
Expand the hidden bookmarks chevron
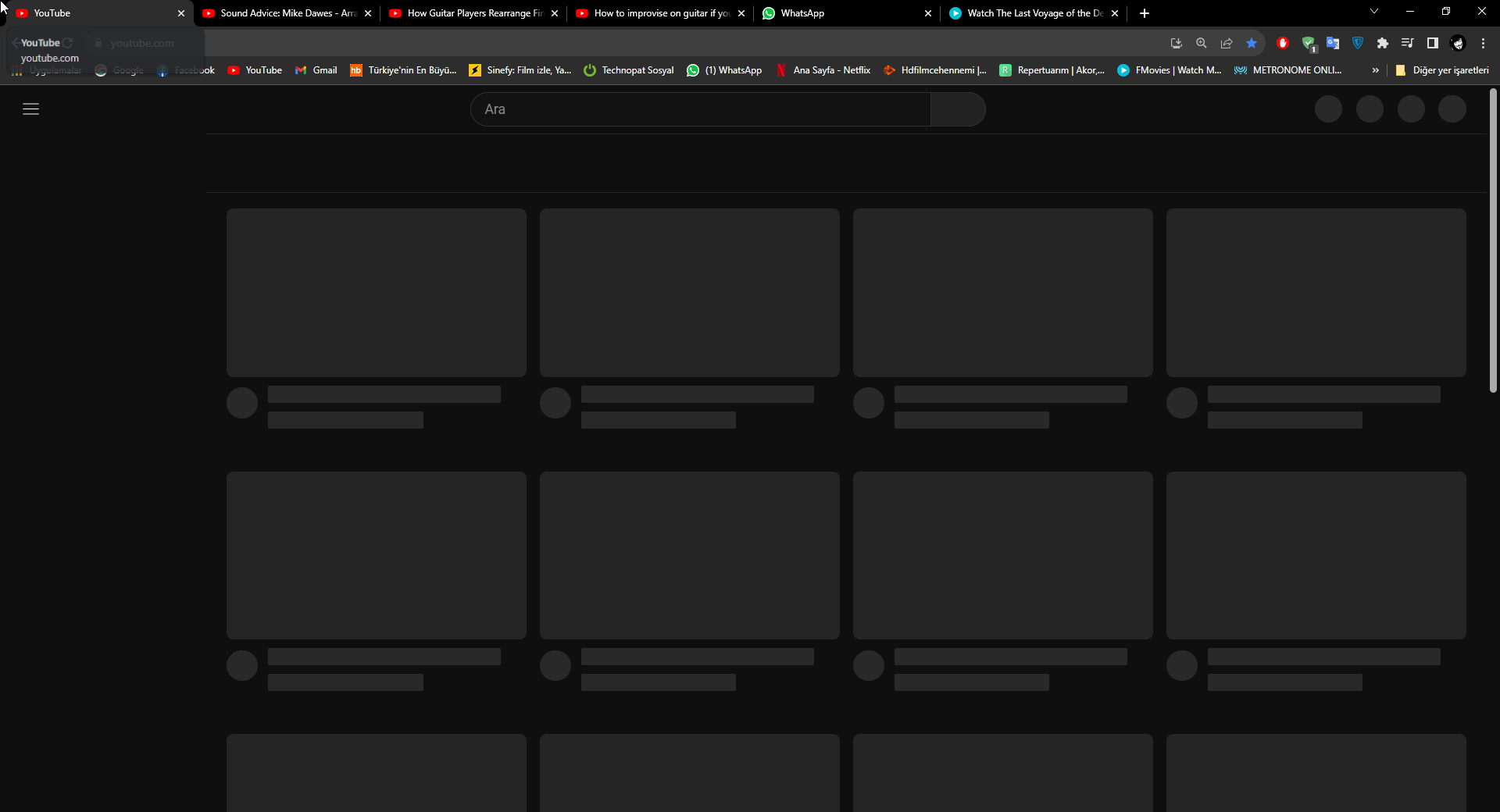point(1374,70)
